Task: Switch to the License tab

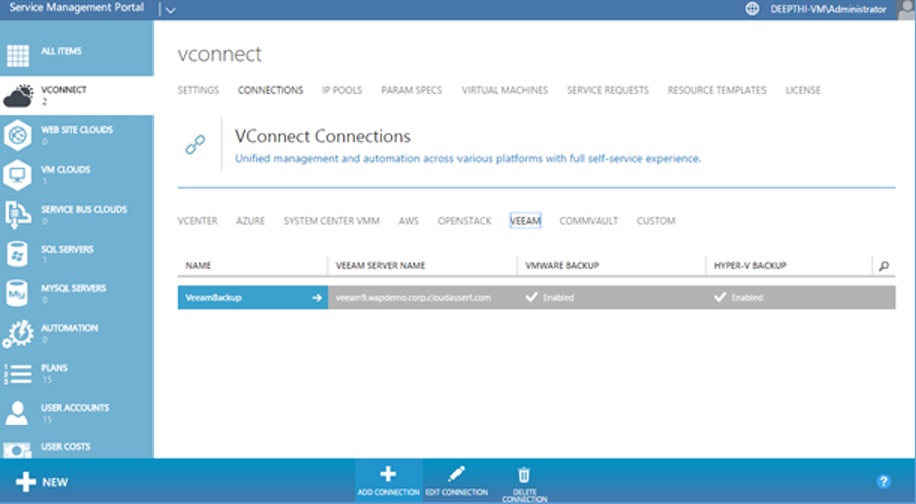Action: (803, 90)
